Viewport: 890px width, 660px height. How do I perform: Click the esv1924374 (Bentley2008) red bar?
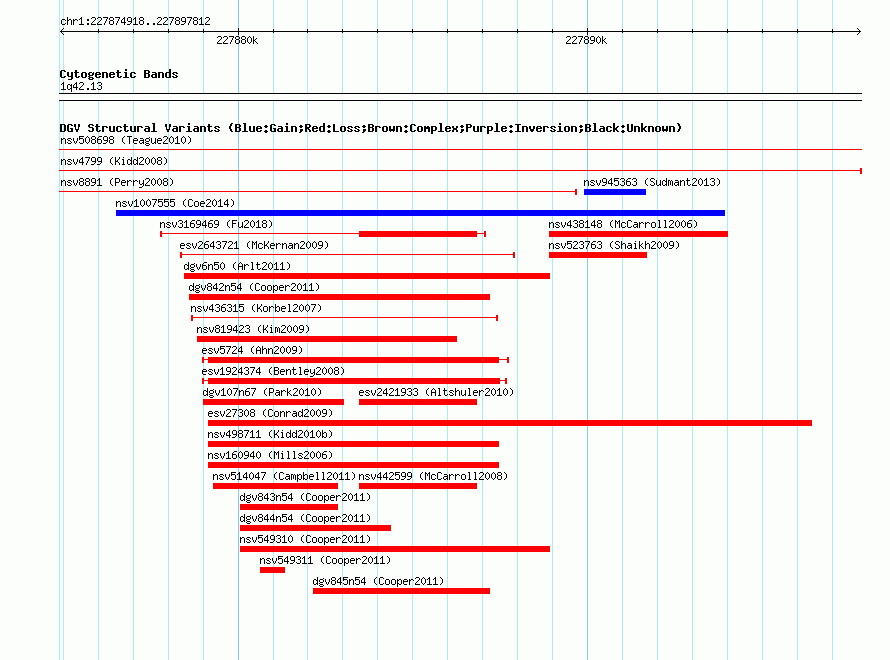coord(354,381)
